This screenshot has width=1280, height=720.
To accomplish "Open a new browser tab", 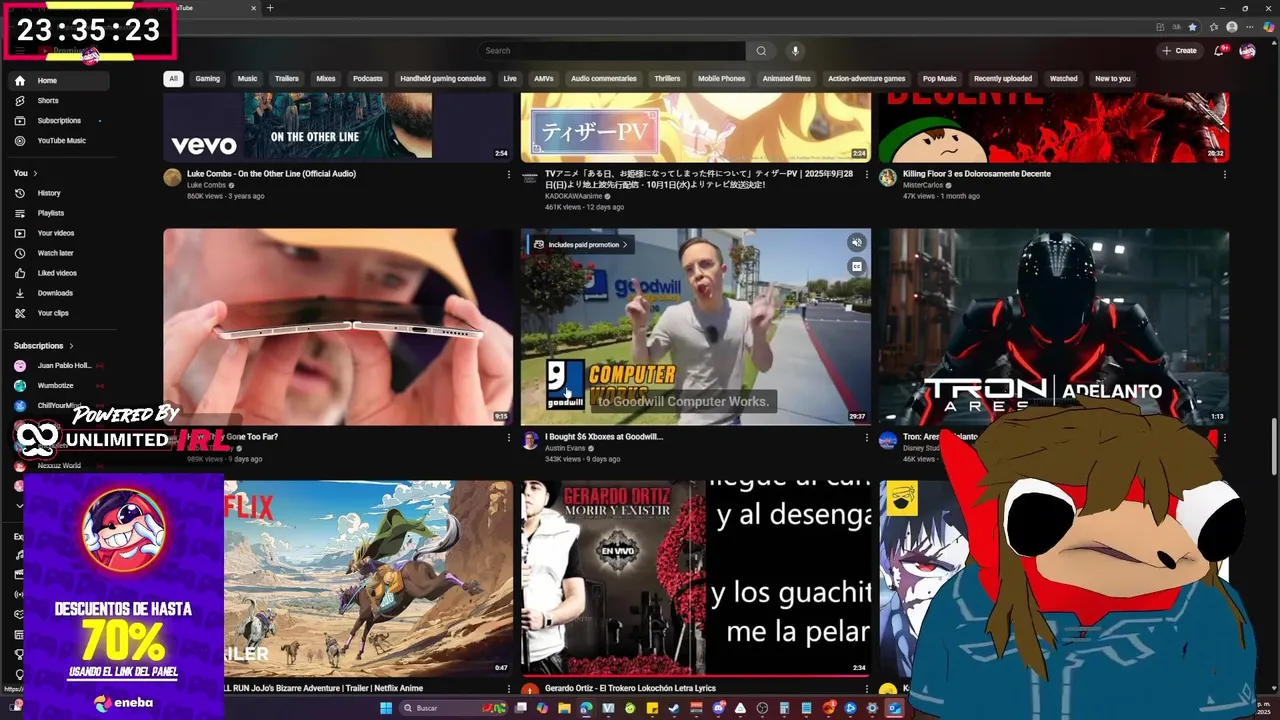I will (270, 8).
